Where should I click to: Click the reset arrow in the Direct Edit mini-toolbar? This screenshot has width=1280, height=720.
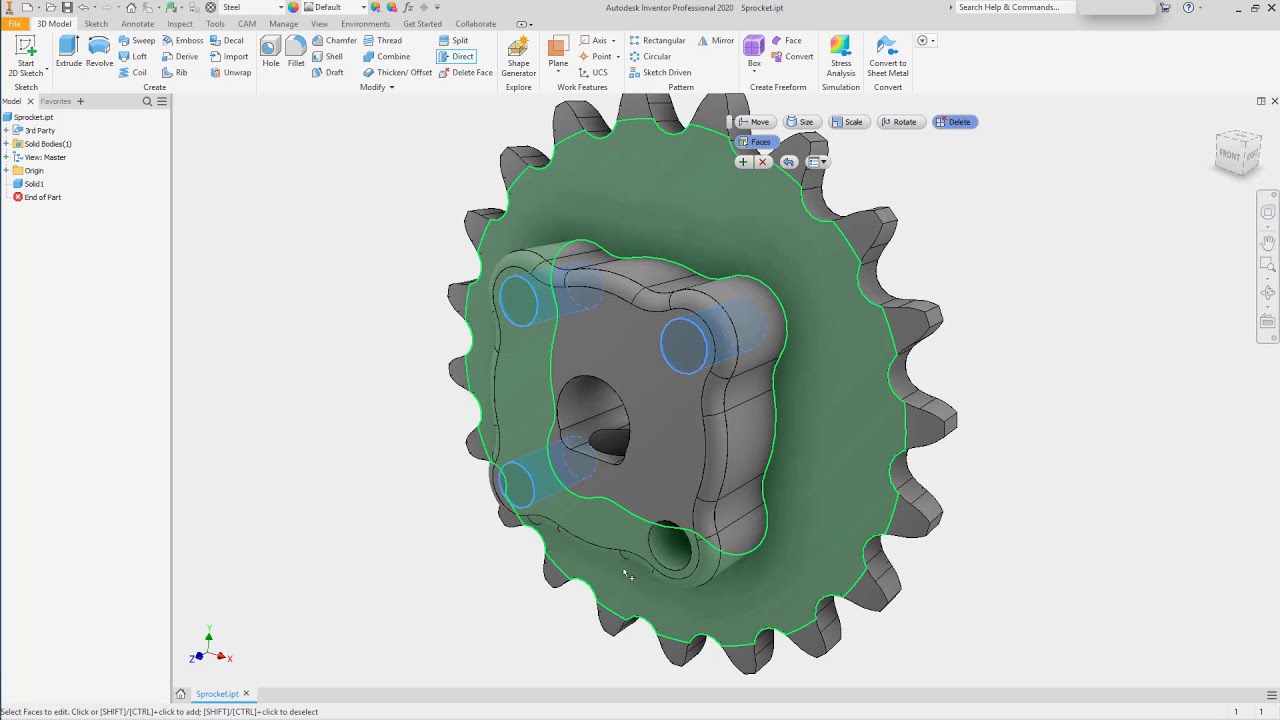pos(788,162)
